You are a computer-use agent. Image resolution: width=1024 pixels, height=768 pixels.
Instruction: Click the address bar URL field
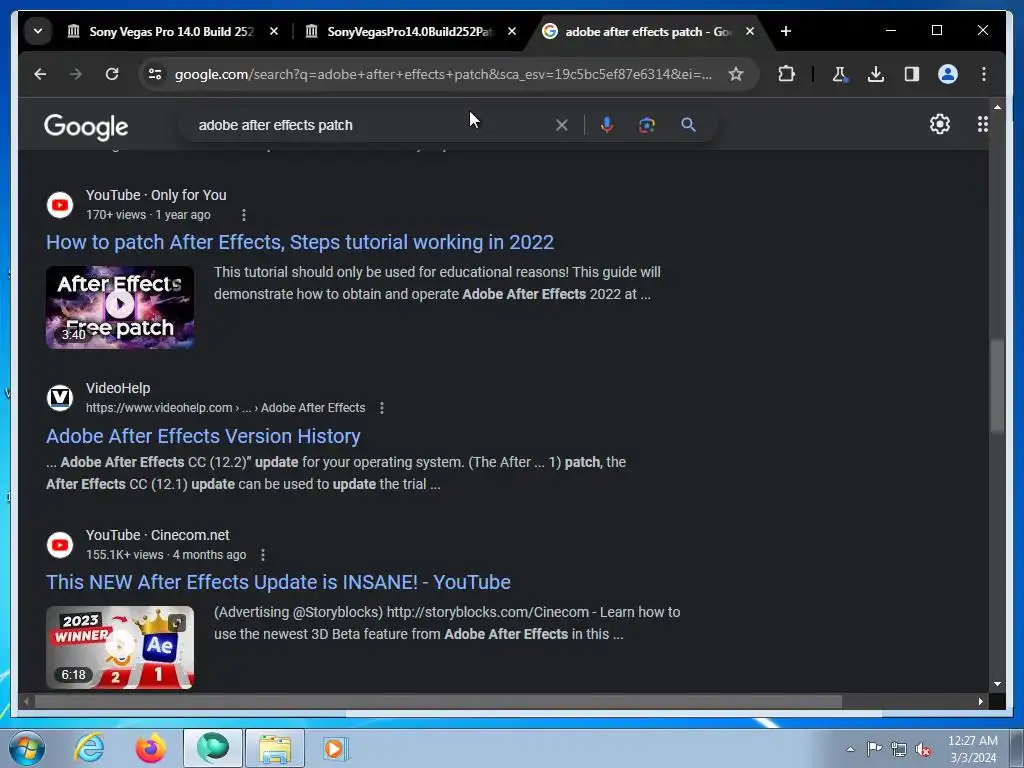[x=443, y=74]
